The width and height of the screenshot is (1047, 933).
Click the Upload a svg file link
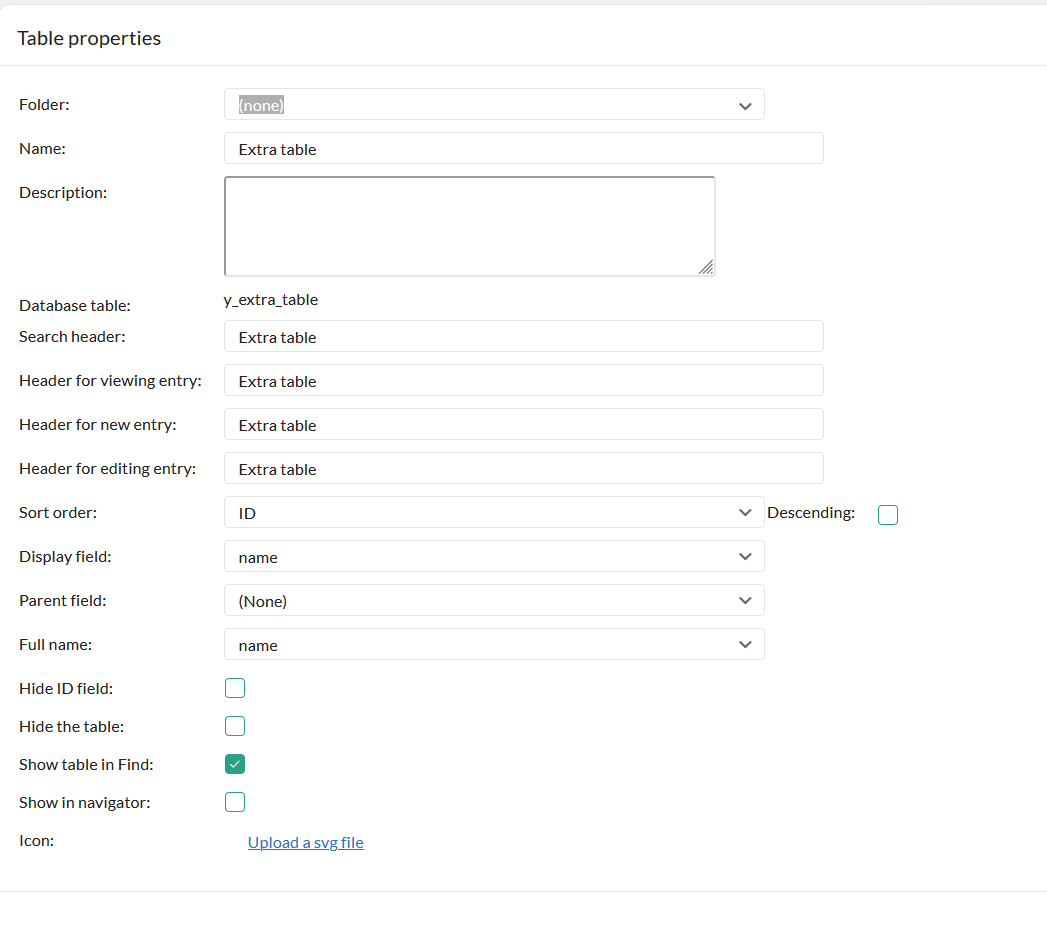pyautogui.click(x=306, y=843)
